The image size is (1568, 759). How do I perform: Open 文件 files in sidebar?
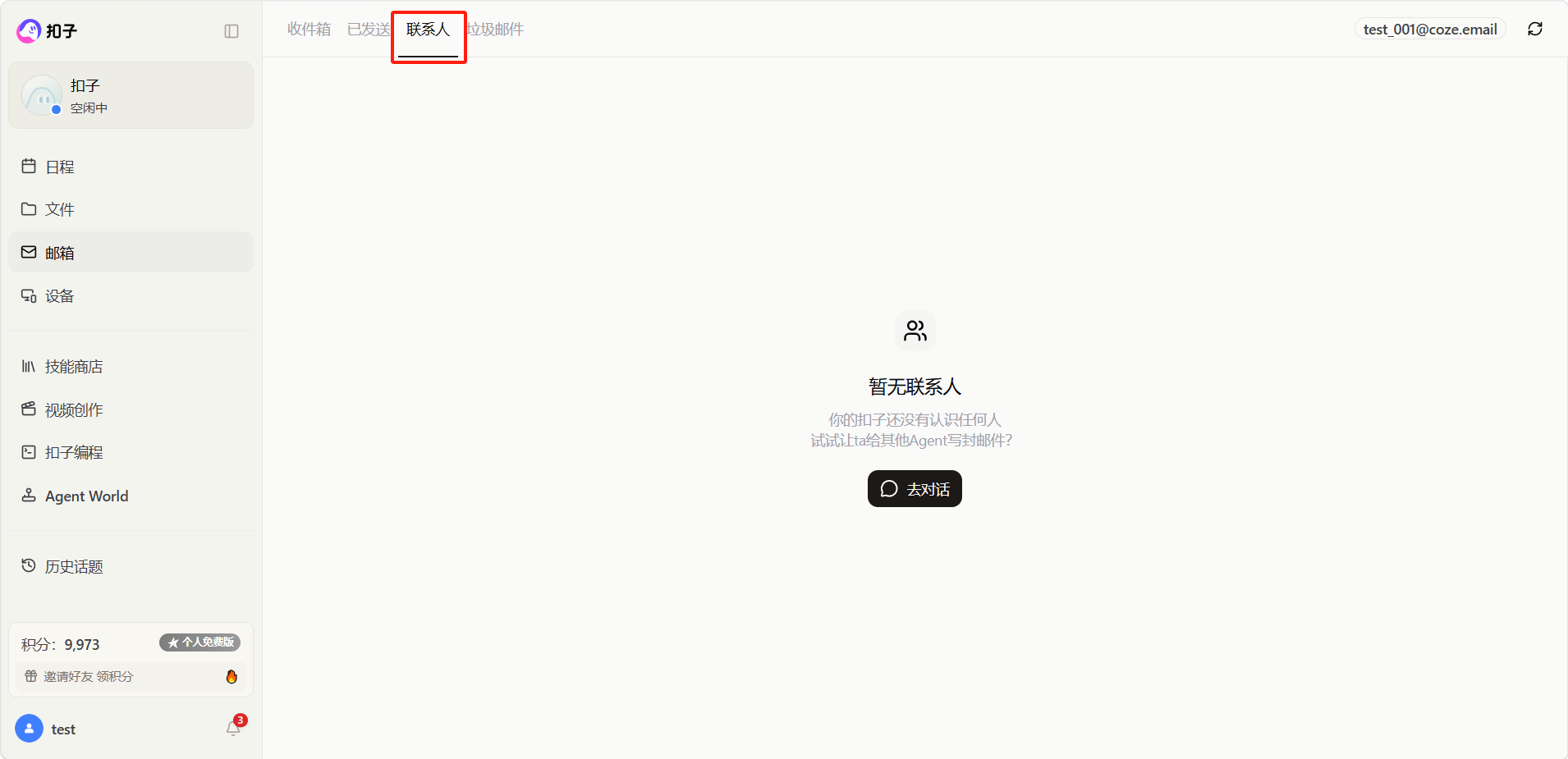click(131, 209)
